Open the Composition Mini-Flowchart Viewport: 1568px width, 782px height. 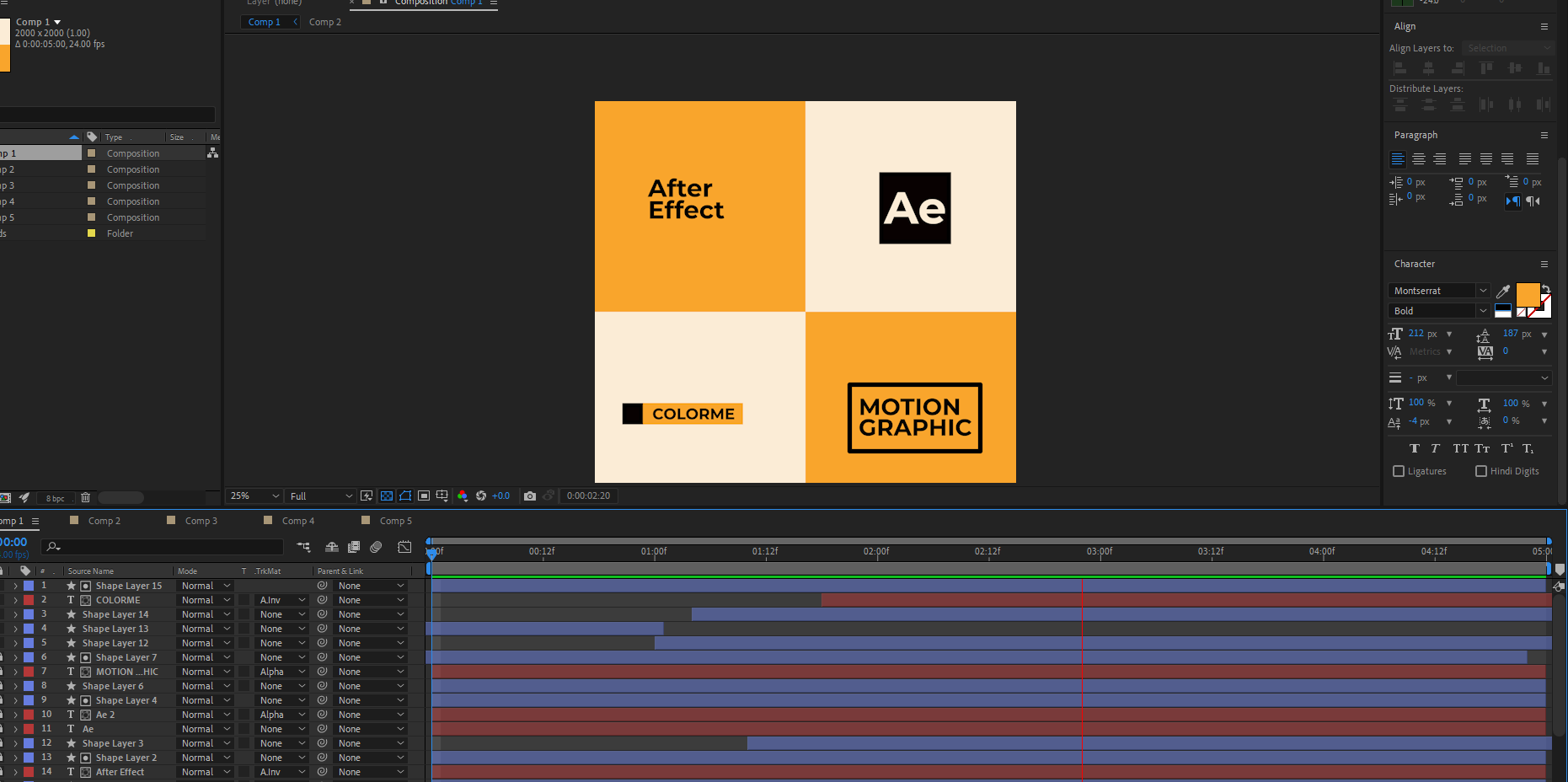coord(304,547)
